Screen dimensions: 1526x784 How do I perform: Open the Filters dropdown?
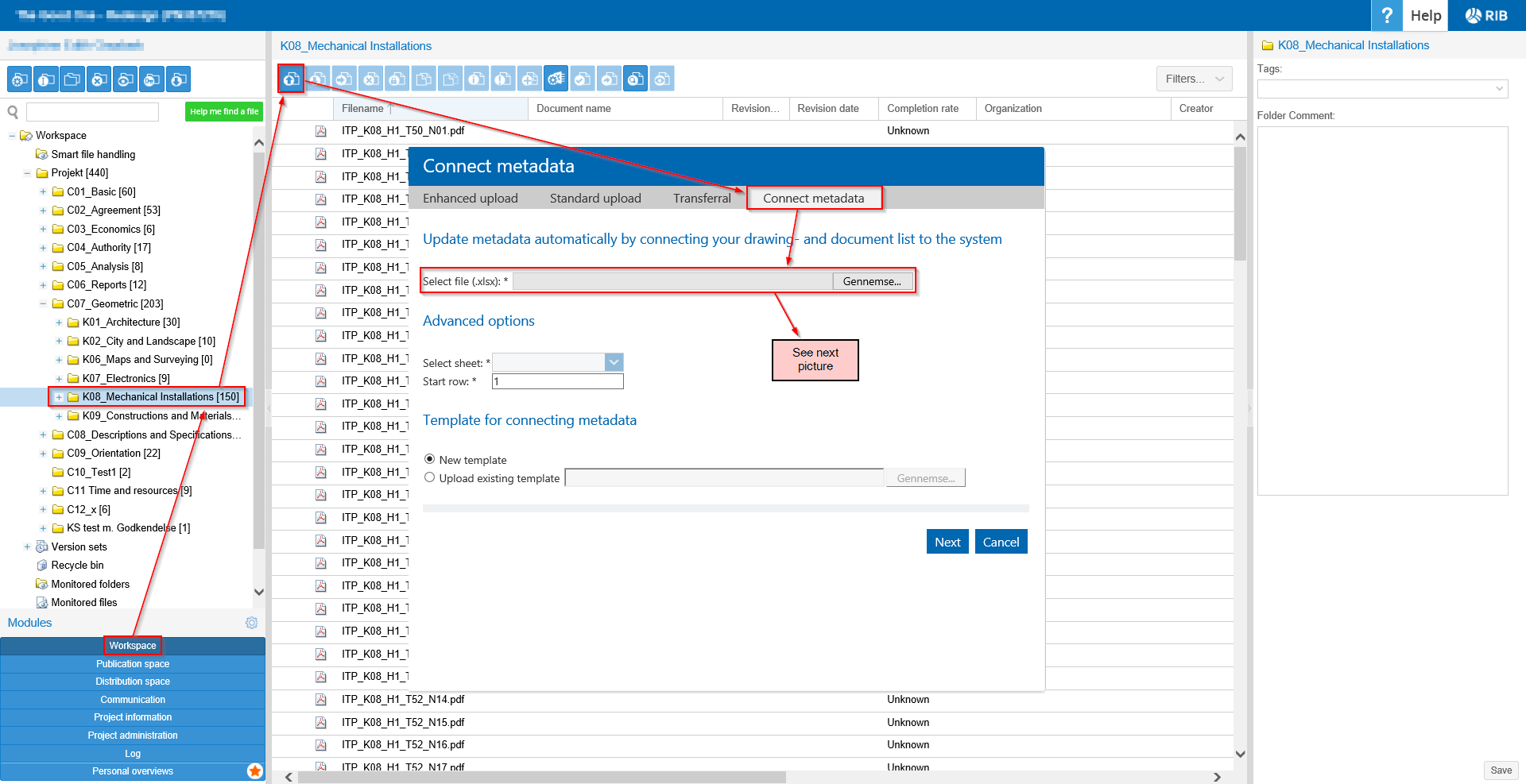click(x=1194, y=79)
